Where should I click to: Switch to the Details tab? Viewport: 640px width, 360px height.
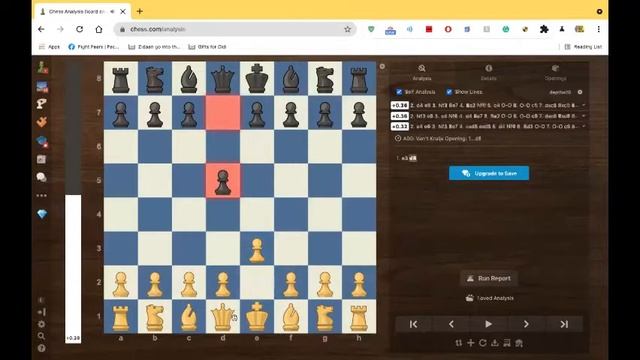click(489, 72)
